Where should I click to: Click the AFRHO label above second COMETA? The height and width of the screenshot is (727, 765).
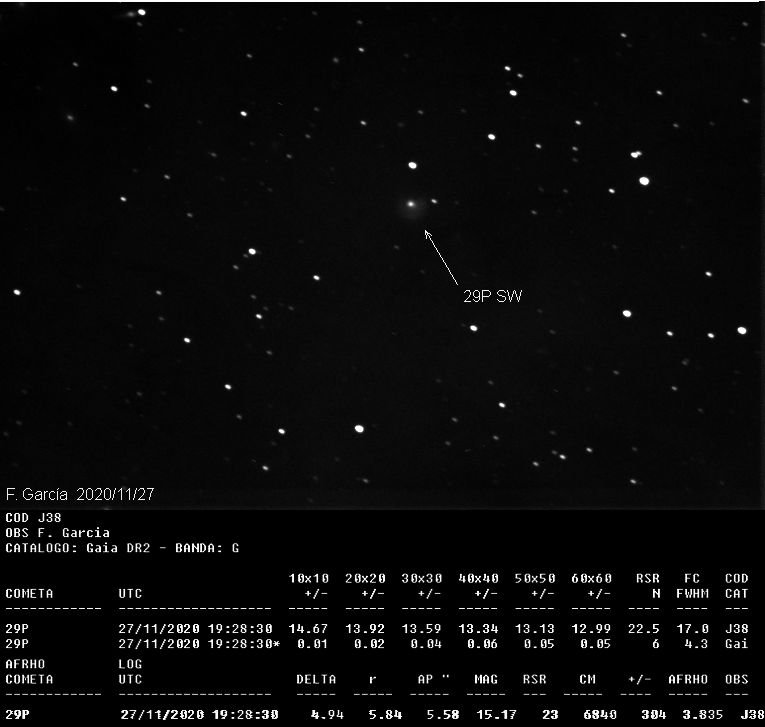point(25,664)
